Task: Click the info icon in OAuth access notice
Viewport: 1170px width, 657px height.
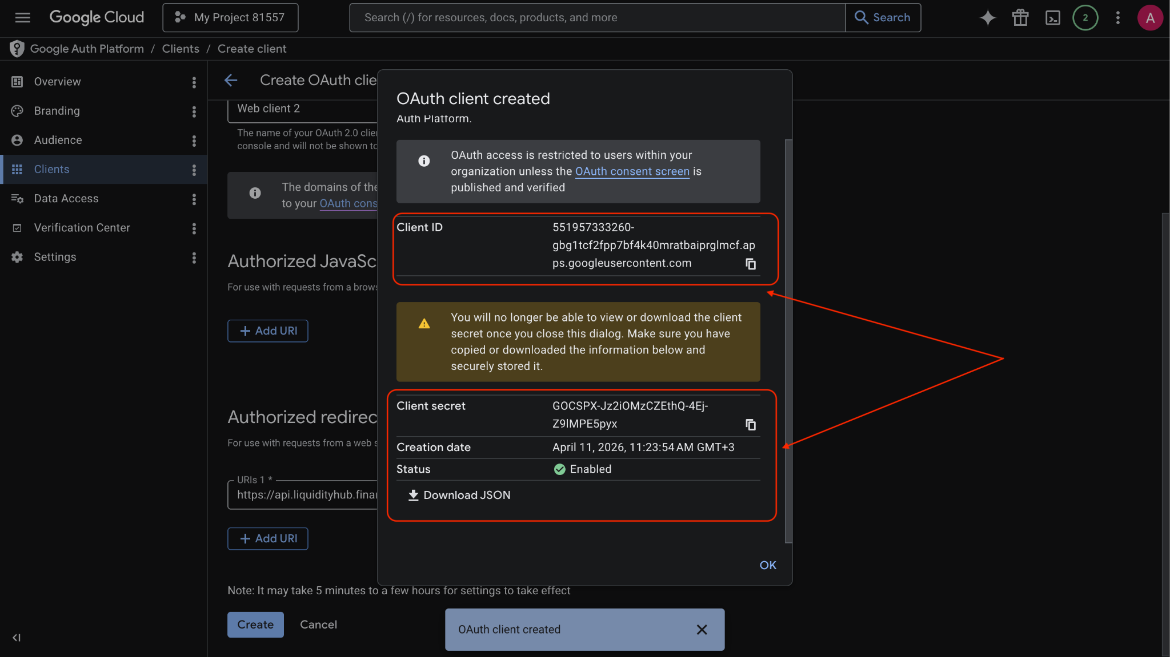Action: pos(424,161)
